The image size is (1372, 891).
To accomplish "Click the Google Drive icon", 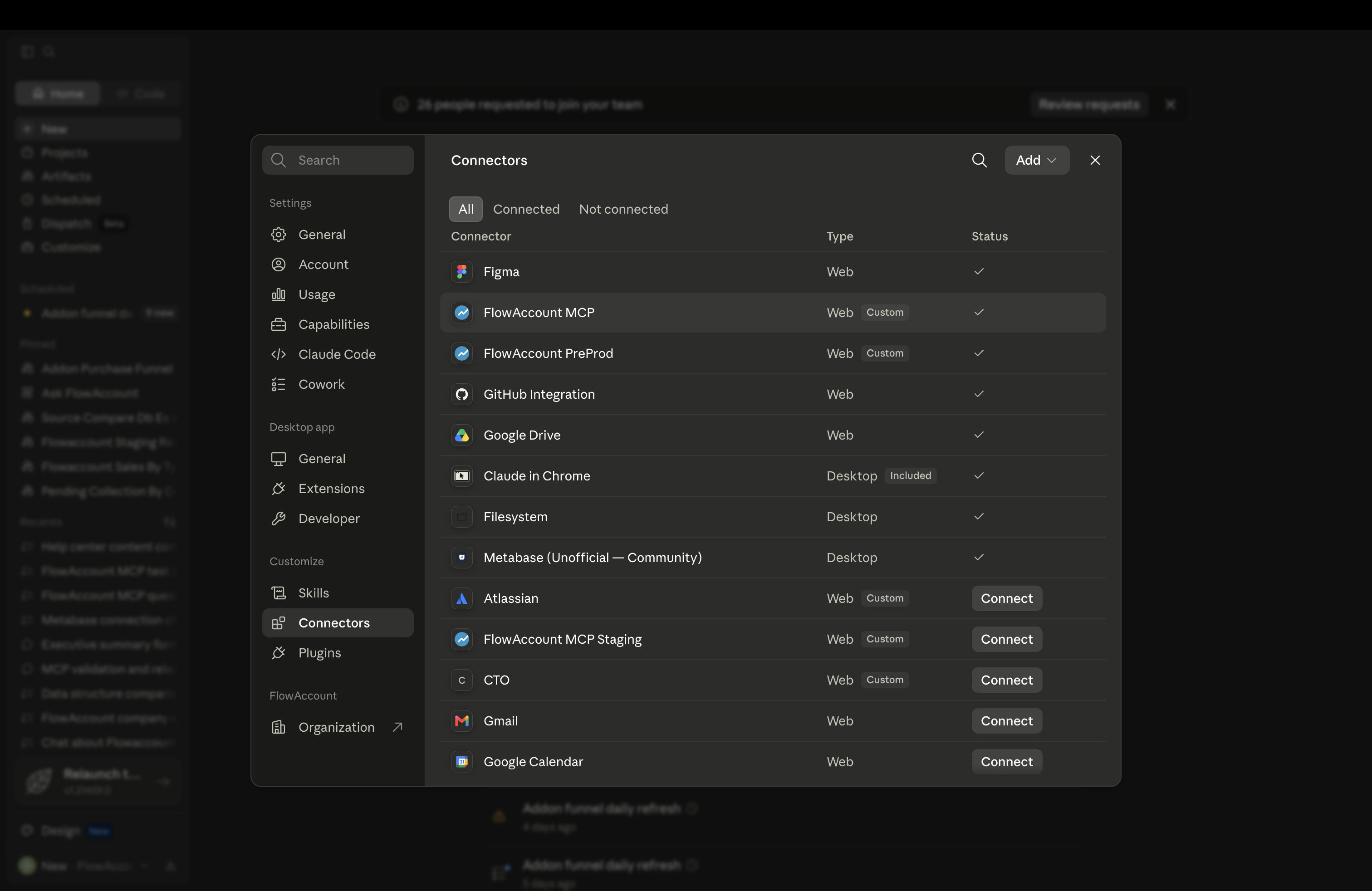I will [462, 435].
